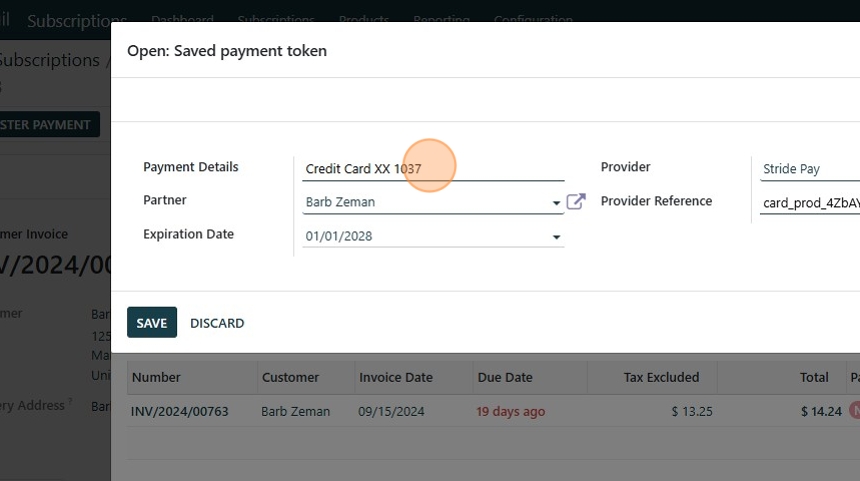860x481 pixels.
Task: Click the Subscriptions breadcrumb link
Action: [x=50, y=60]
